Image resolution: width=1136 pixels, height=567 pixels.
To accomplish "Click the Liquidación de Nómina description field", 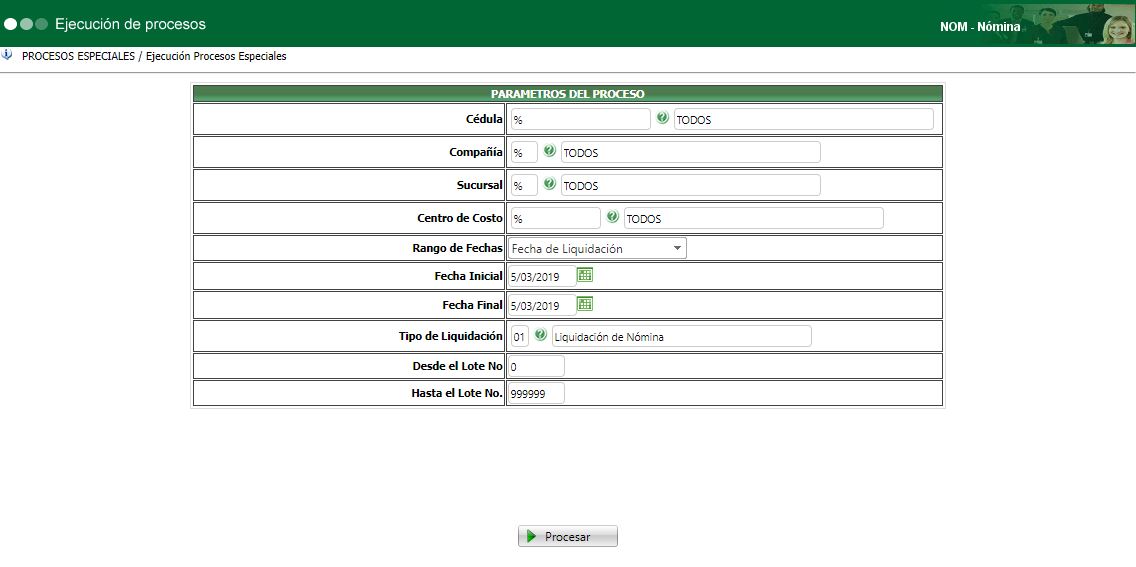I will coord(681,336).
